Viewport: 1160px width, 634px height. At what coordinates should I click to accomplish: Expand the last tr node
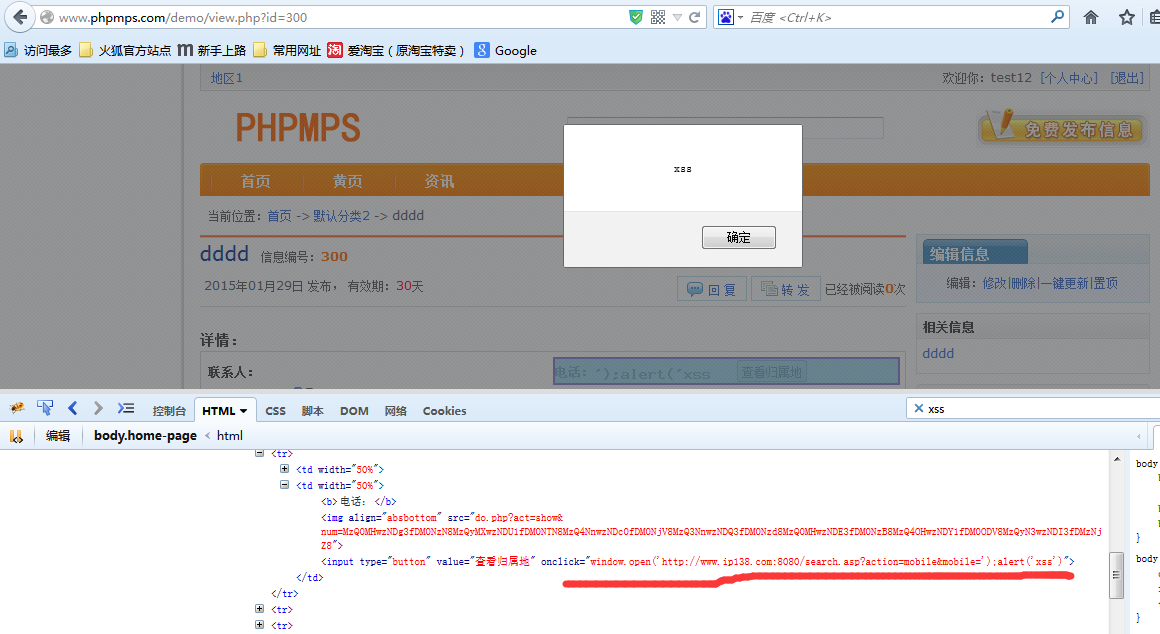click(x=260, y=625)
